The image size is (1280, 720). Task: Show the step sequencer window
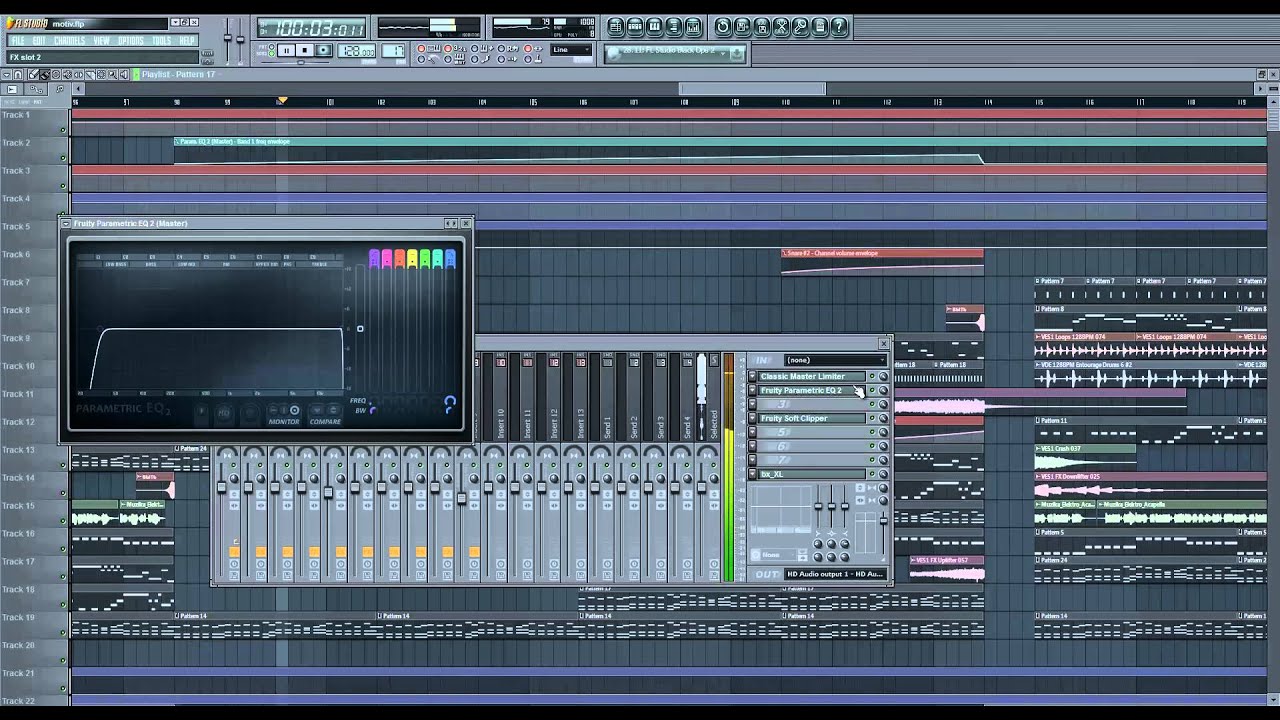[x=636, y=27]
